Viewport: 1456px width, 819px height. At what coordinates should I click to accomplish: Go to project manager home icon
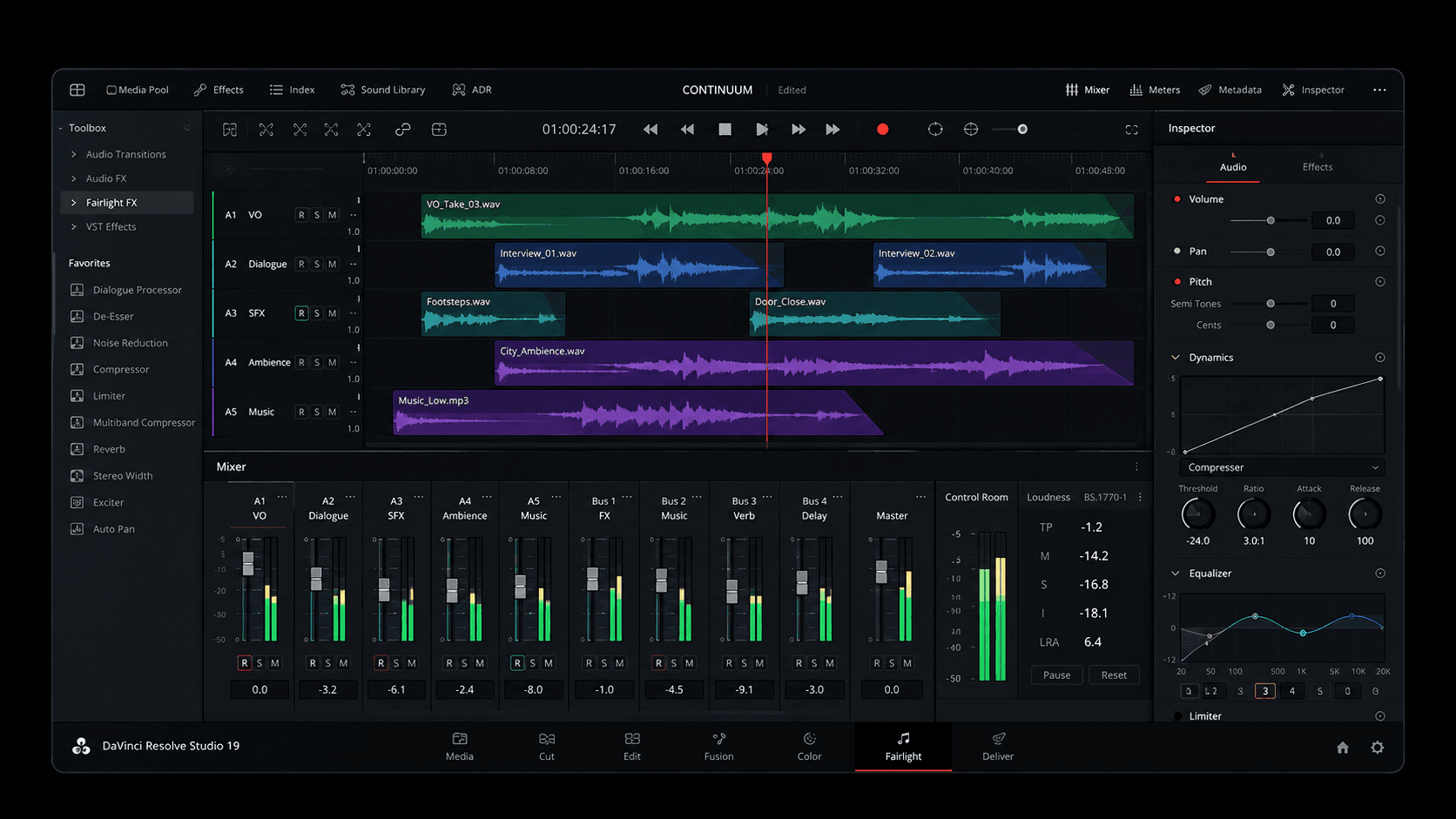pyautogui.click(x=1343, y=748)
